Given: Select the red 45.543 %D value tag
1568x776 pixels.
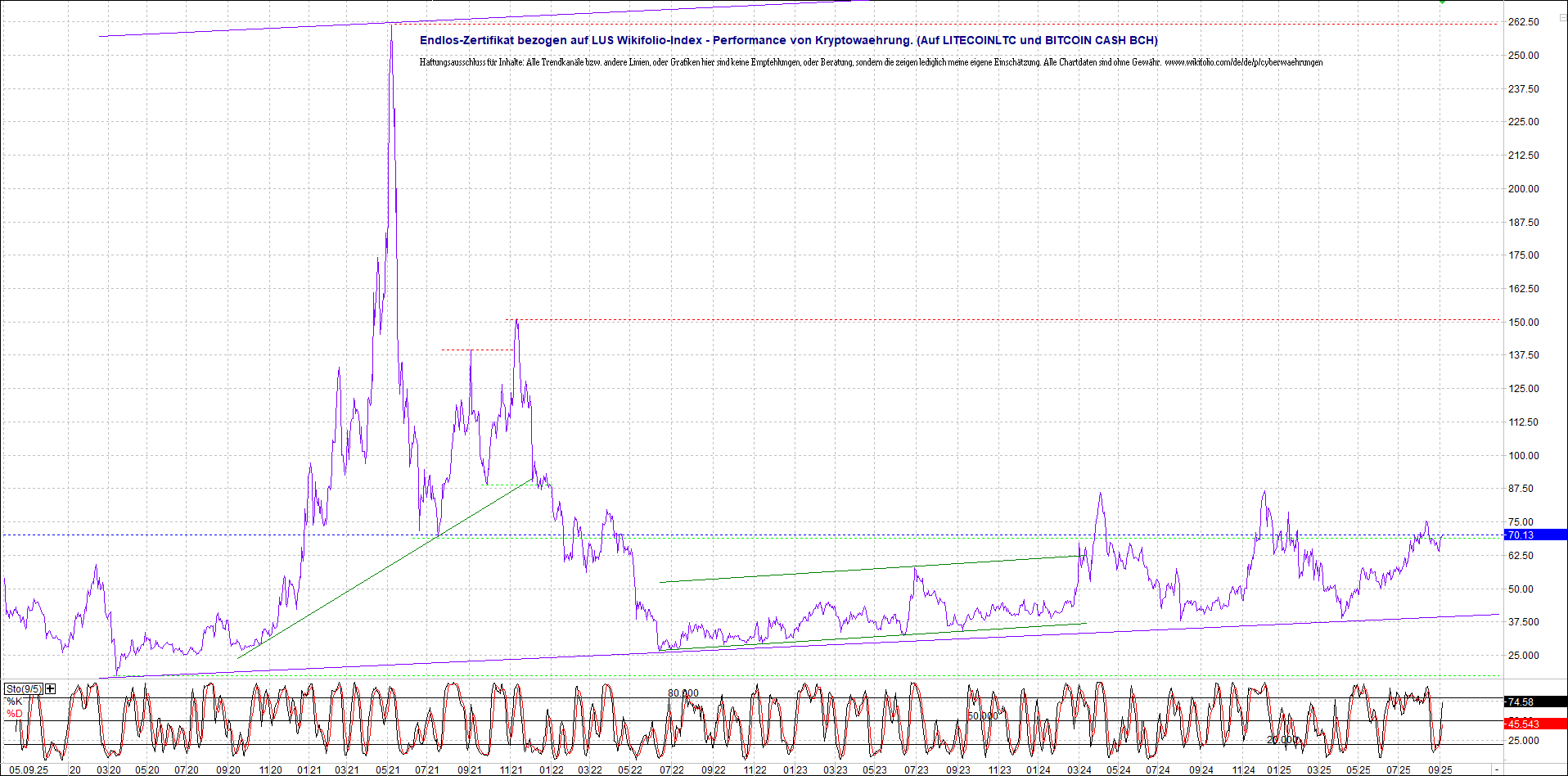Looking at the screenshot, I should [x=1534, y=724].
